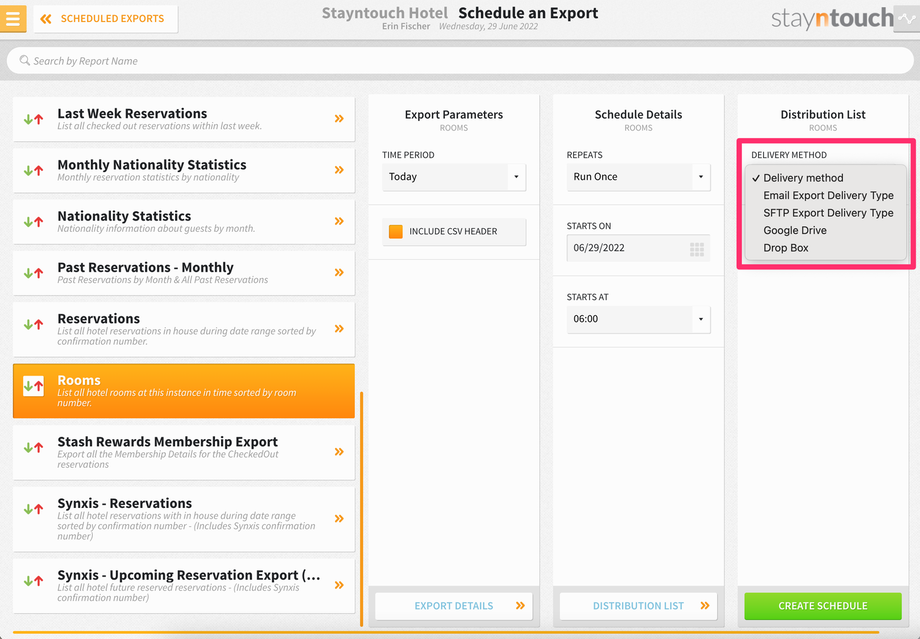This screenshot has height=639, width=920.
Task: Click Reservations export arrows icon
Action: (33, 324)
